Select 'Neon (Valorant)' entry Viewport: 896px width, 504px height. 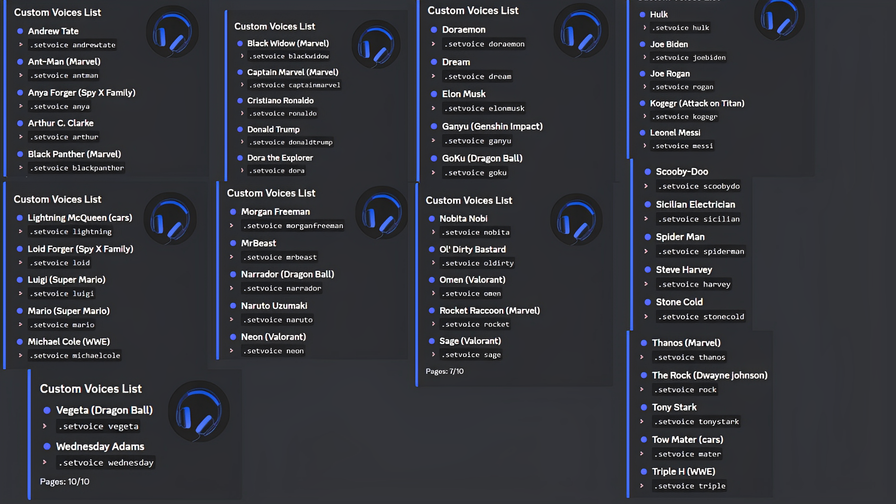coord(273,337)
